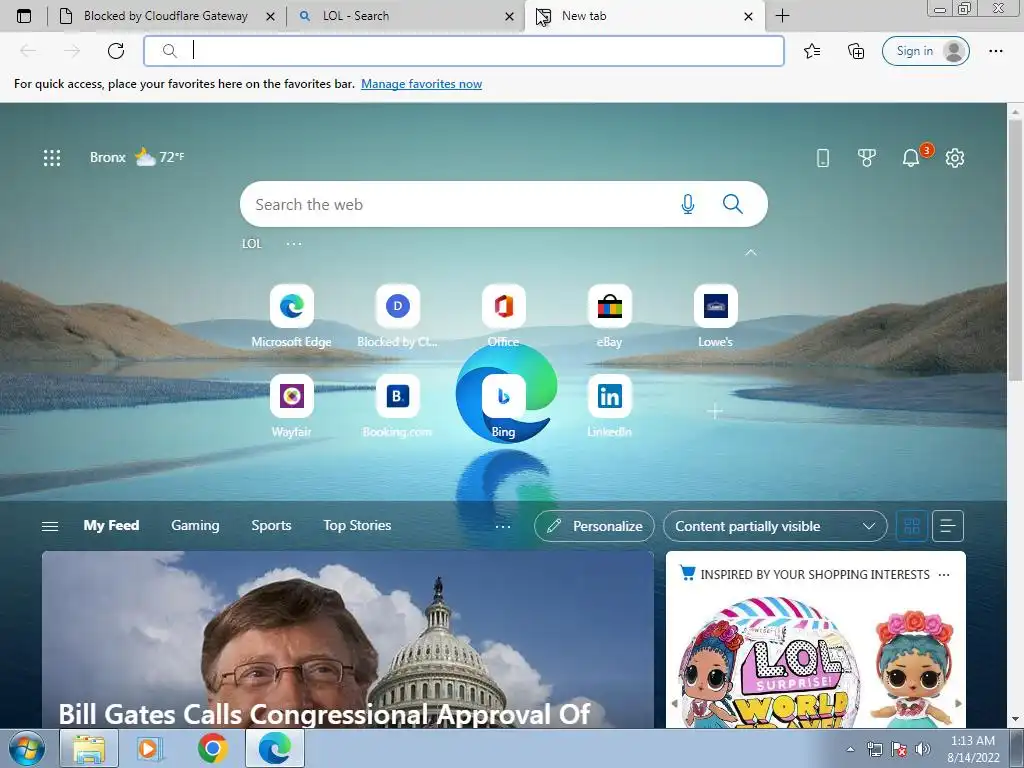The height and width of the screenshot is (768, 1024).
Task: Open the notifications bell
Action: (x=910, y=157)
